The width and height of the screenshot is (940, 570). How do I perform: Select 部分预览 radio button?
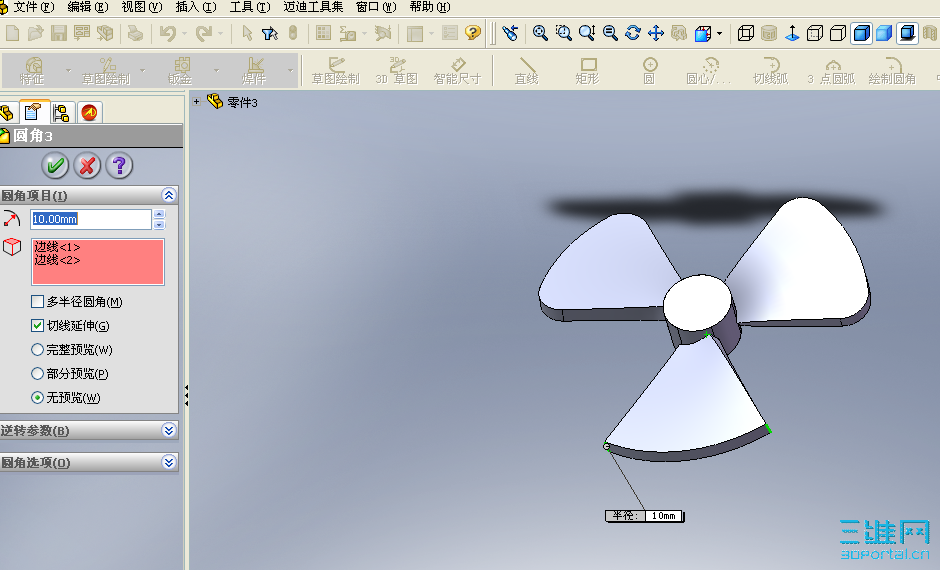point(37,373)
